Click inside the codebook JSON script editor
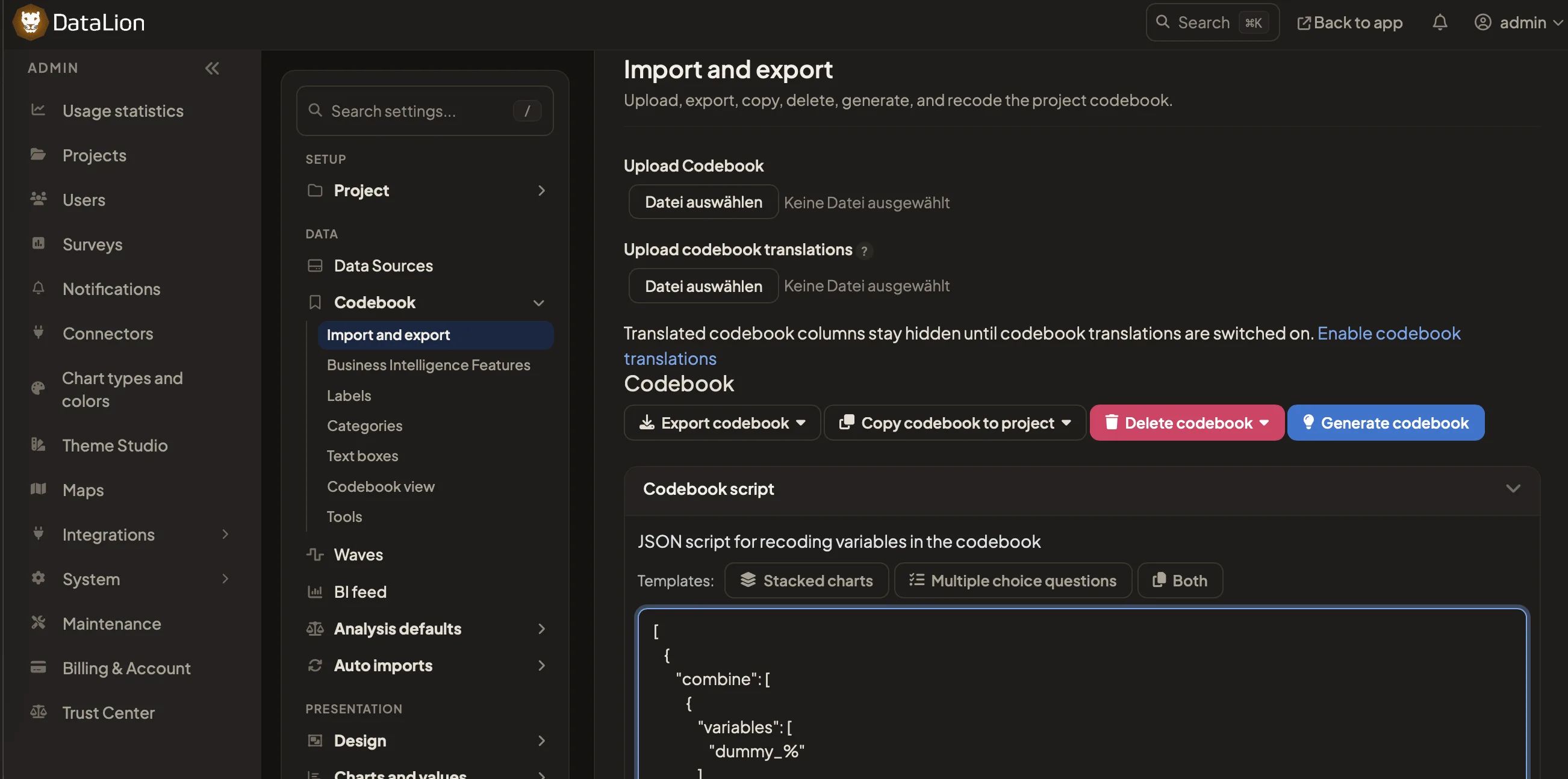The image size is (1568, 779). (x=1081, y=694)
